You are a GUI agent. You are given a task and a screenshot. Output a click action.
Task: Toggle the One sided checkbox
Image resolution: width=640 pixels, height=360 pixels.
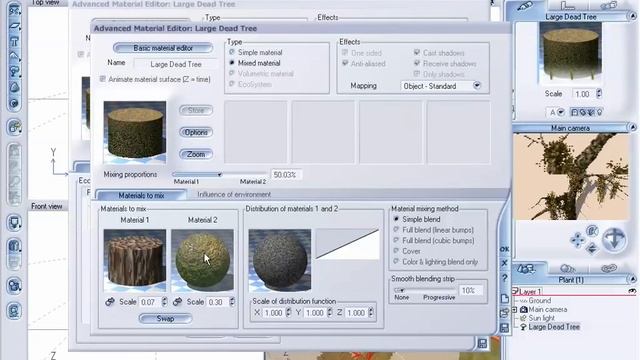click(x=345, y=53)
